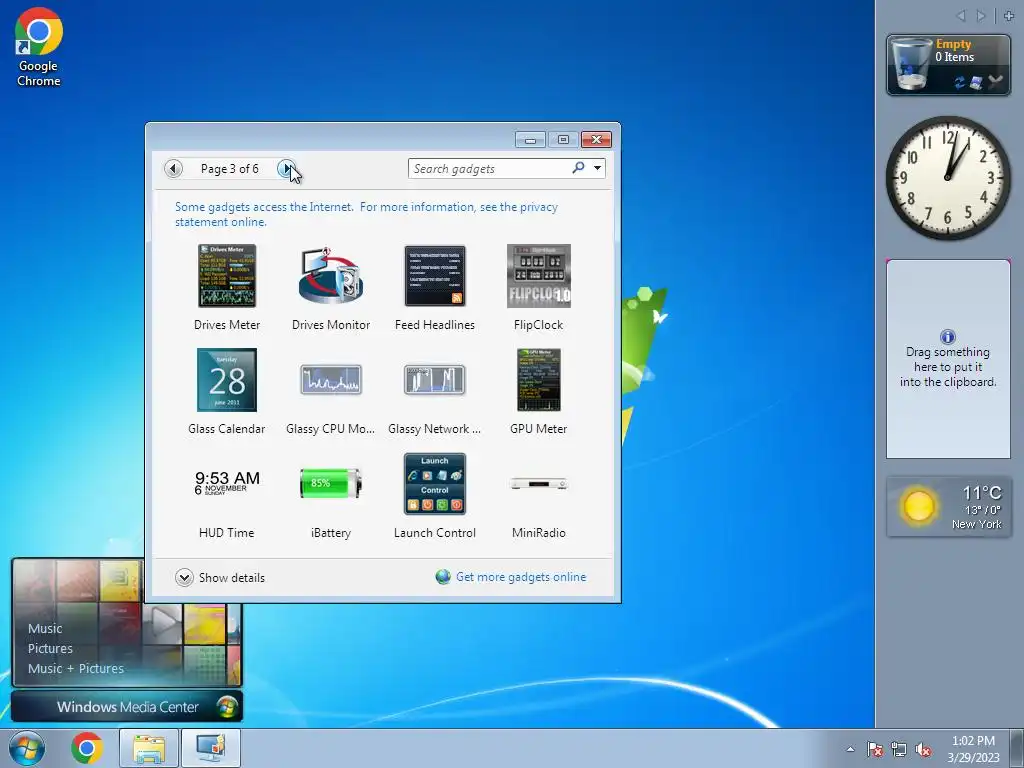
Task: Click the sidebar add gadget plus icon
Action: (1008, 16)
